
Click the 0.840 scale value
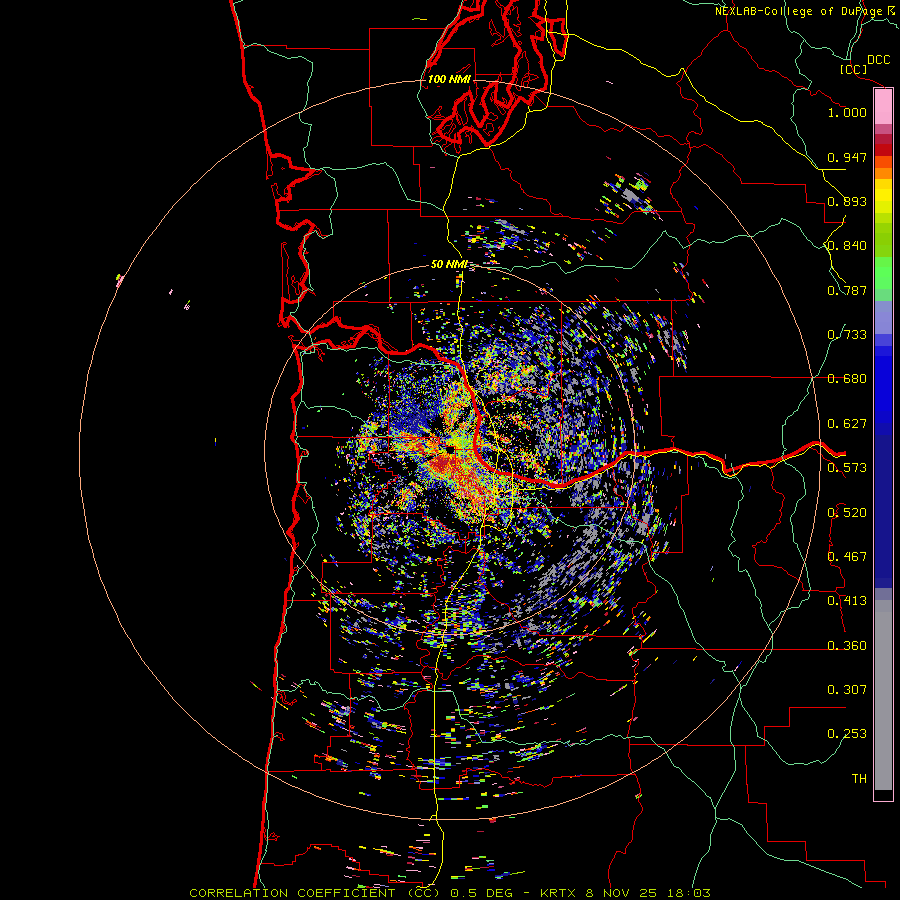pos(847,246)
